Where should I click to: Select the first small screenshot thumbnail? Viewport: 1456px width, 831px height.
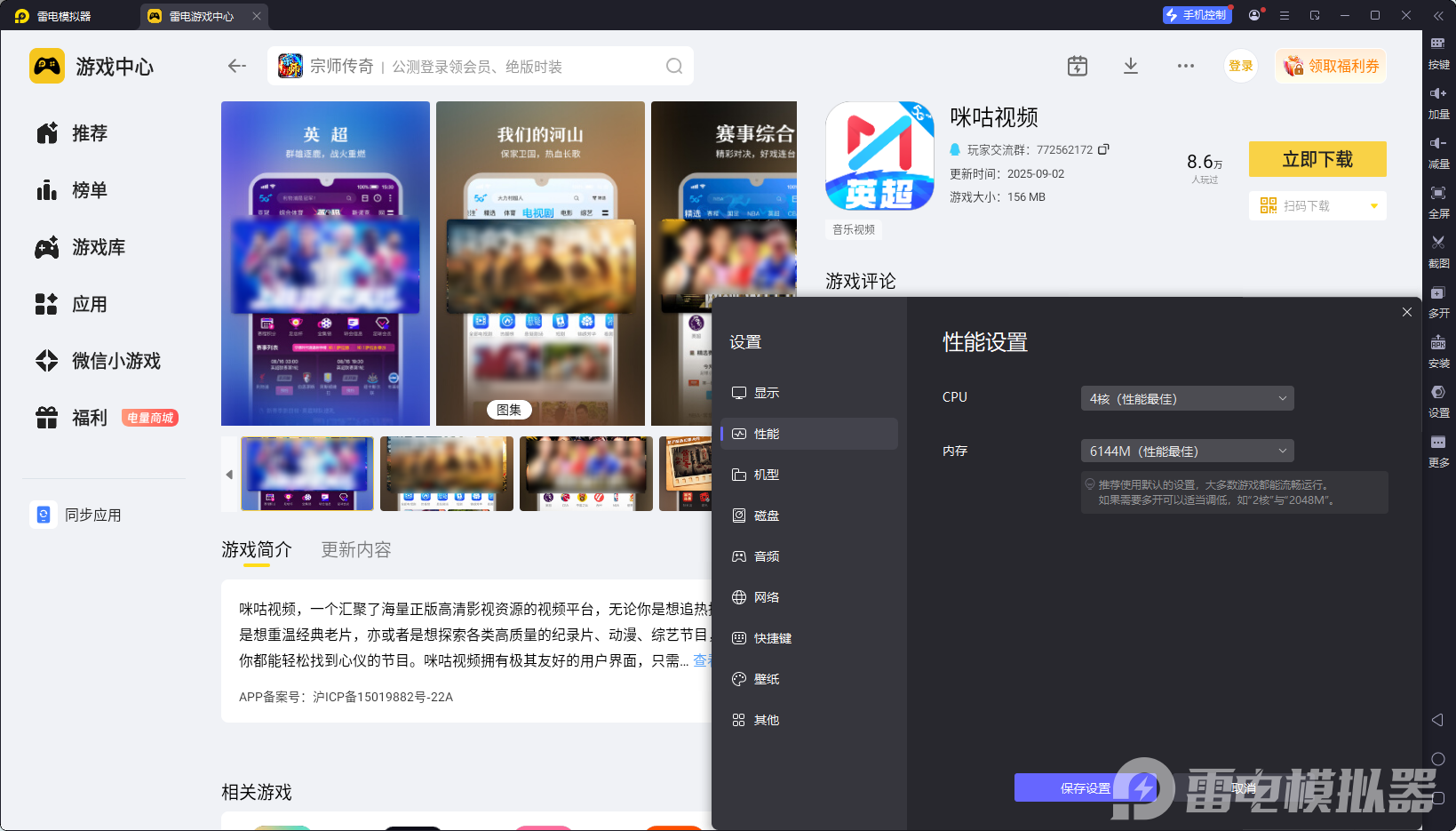[307, 474]
